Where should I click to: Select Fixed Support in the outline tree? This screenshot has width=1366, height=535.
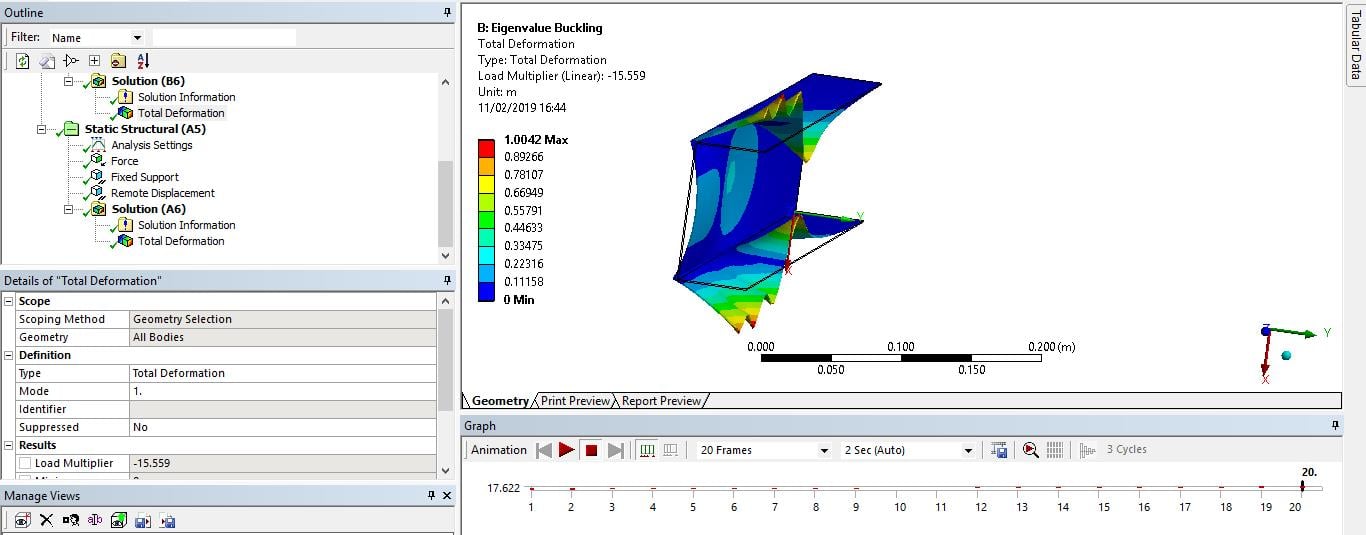click(144, 177)
